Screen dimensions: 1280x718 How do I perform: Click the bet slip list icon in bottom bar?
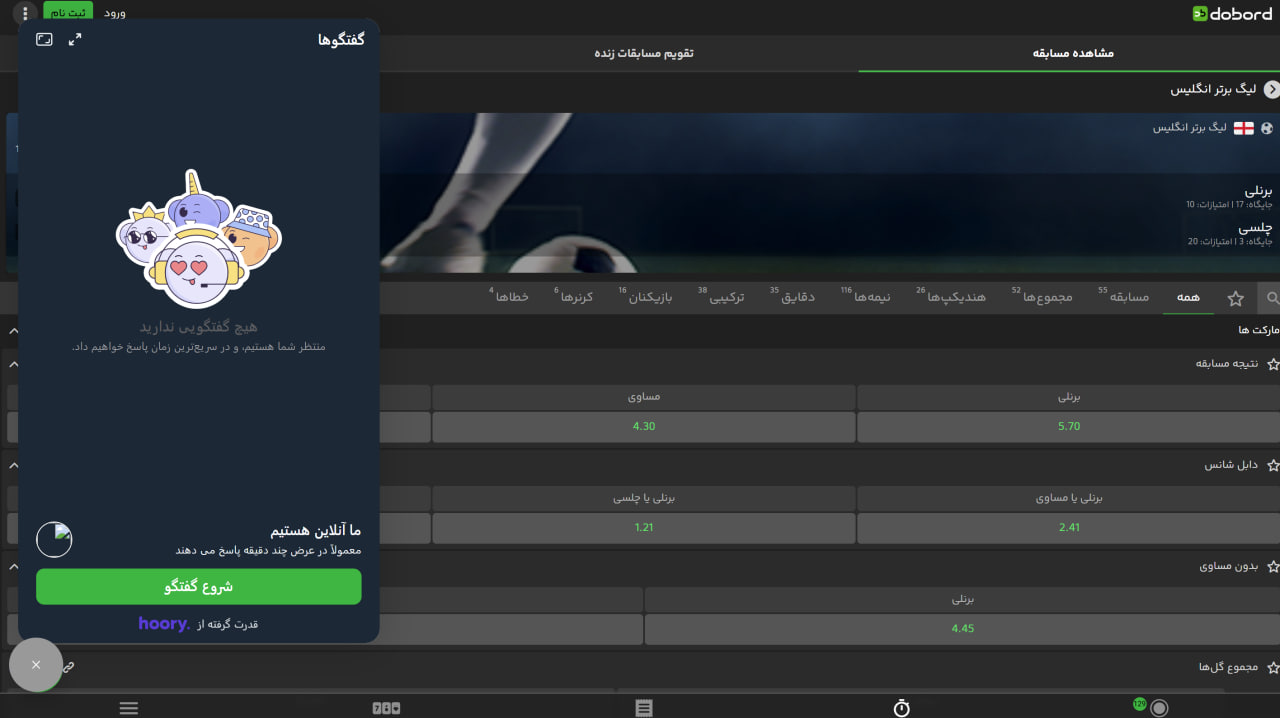644,708
